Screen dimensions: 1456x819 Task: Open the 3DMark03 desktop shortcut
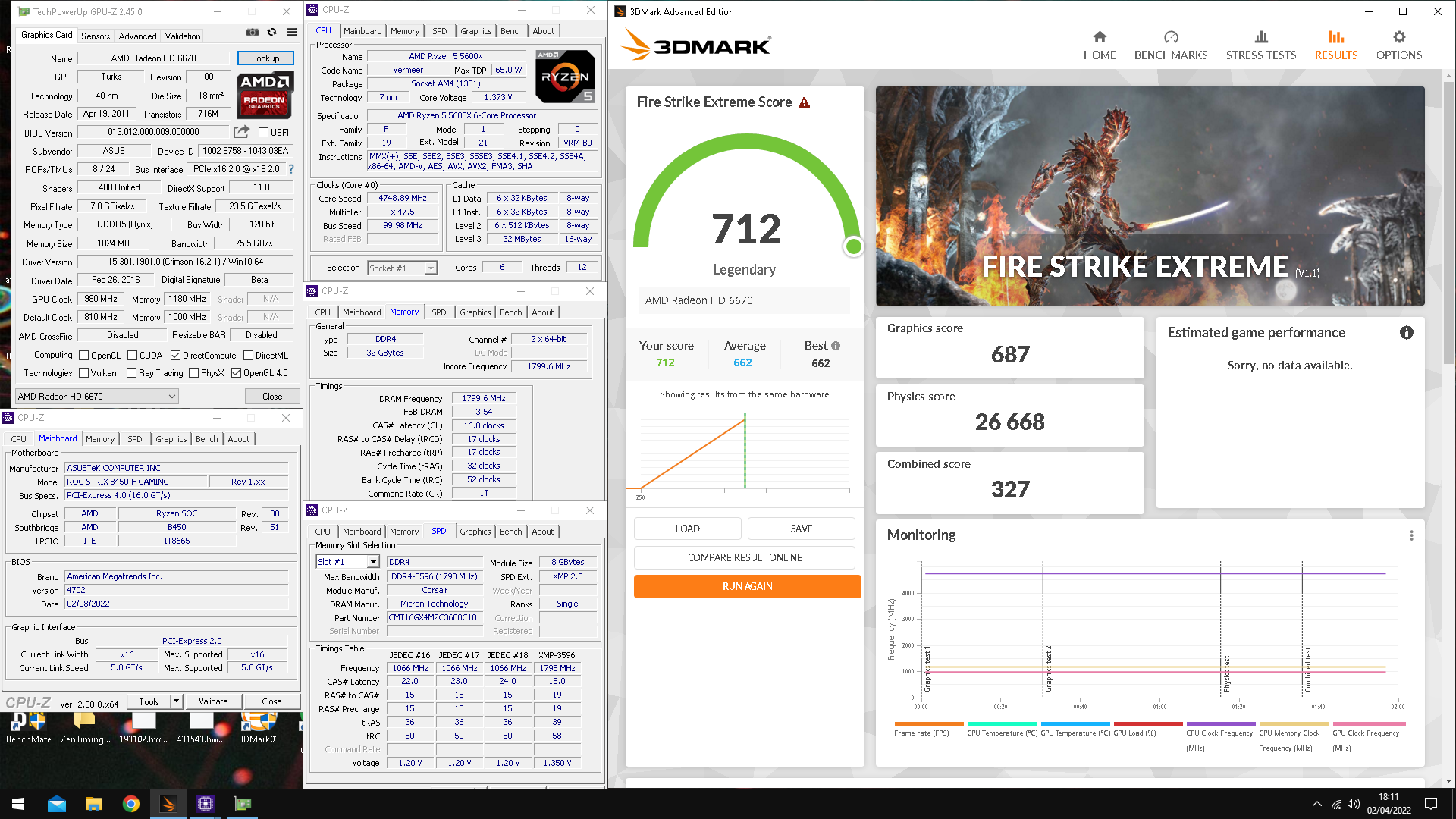(x=259, y=728)
